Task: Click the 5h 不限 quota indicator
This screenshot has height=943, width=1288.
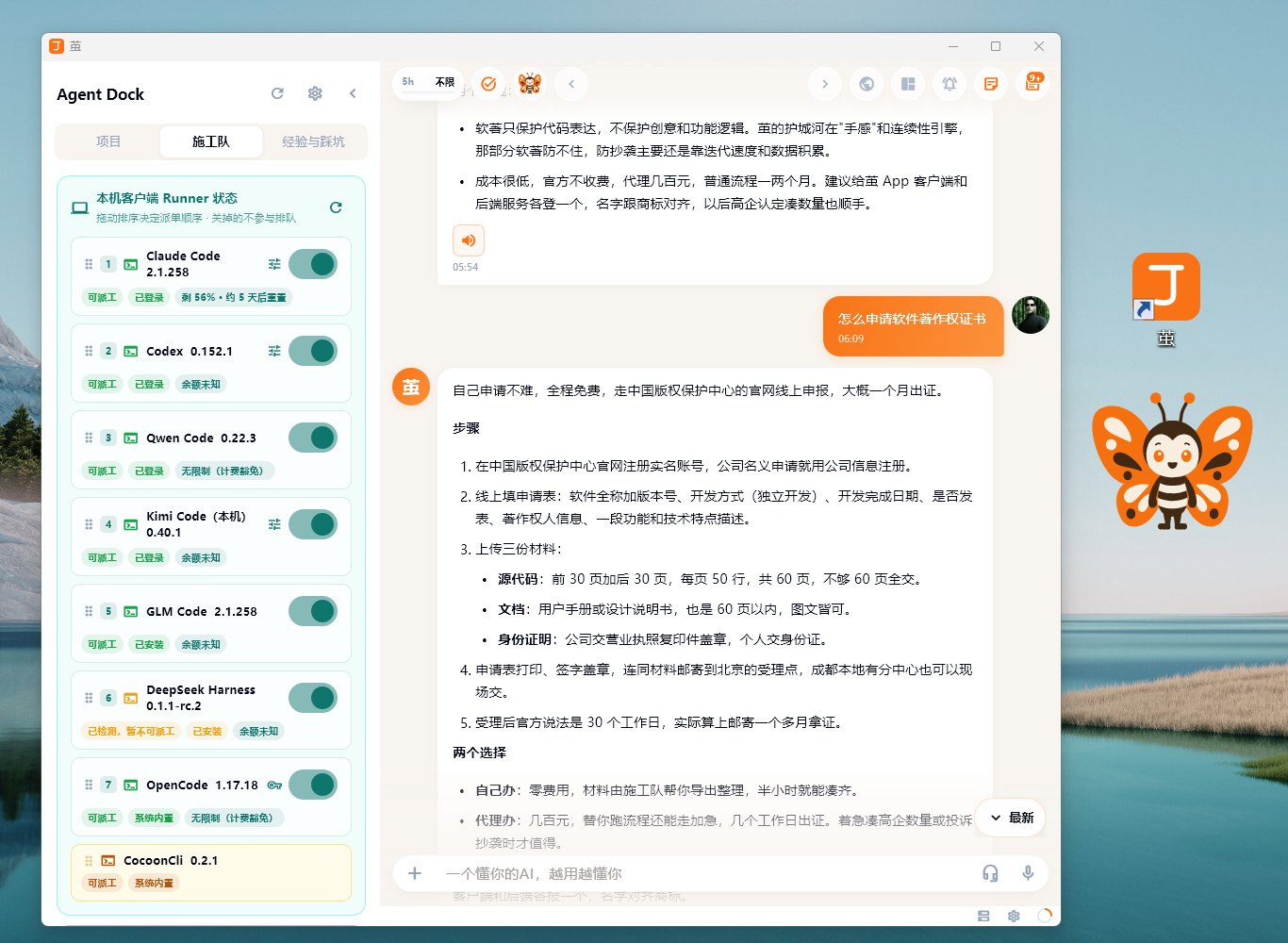Action: (x=428, y=83)
